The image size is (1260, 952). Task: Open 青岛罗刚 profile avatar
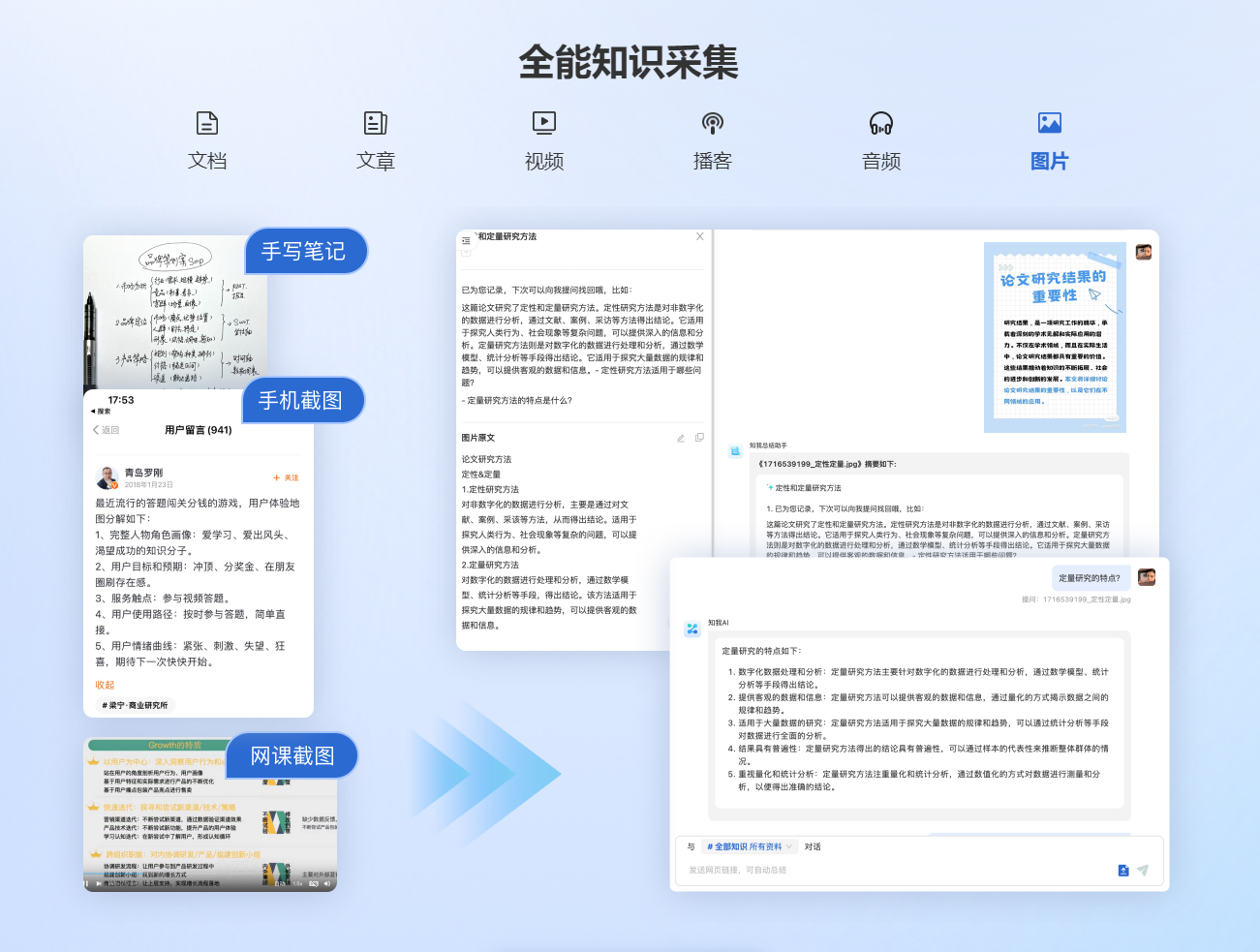pos(107,477)
